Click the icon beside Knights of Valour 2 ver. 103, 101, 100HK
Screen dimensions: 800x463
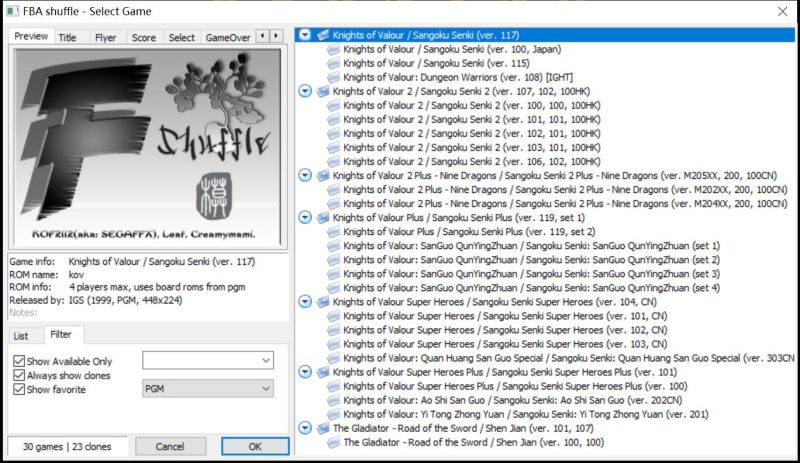pyautogui.click(x=333, y=148)
